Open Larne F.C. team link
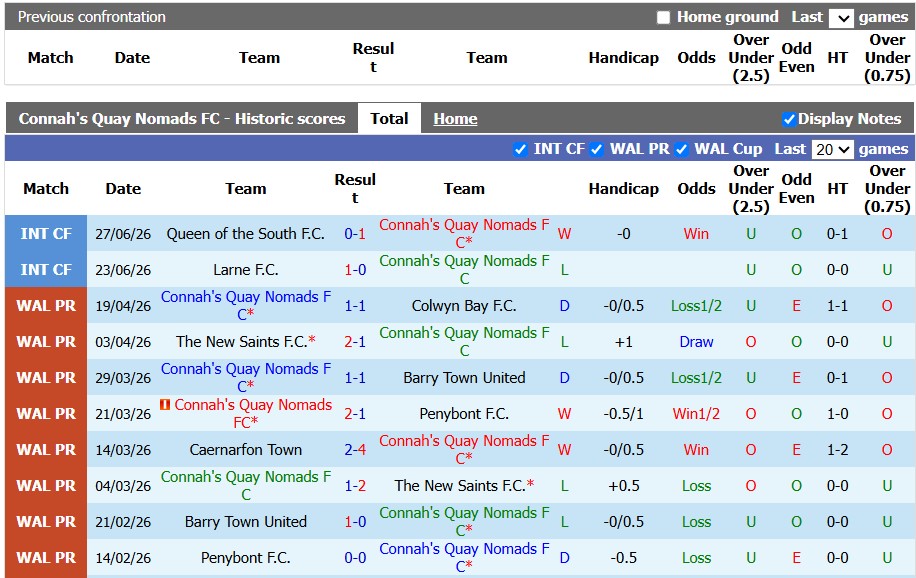Screen dimensions: 916x578 pyautogui.click(x=245, y=270)
